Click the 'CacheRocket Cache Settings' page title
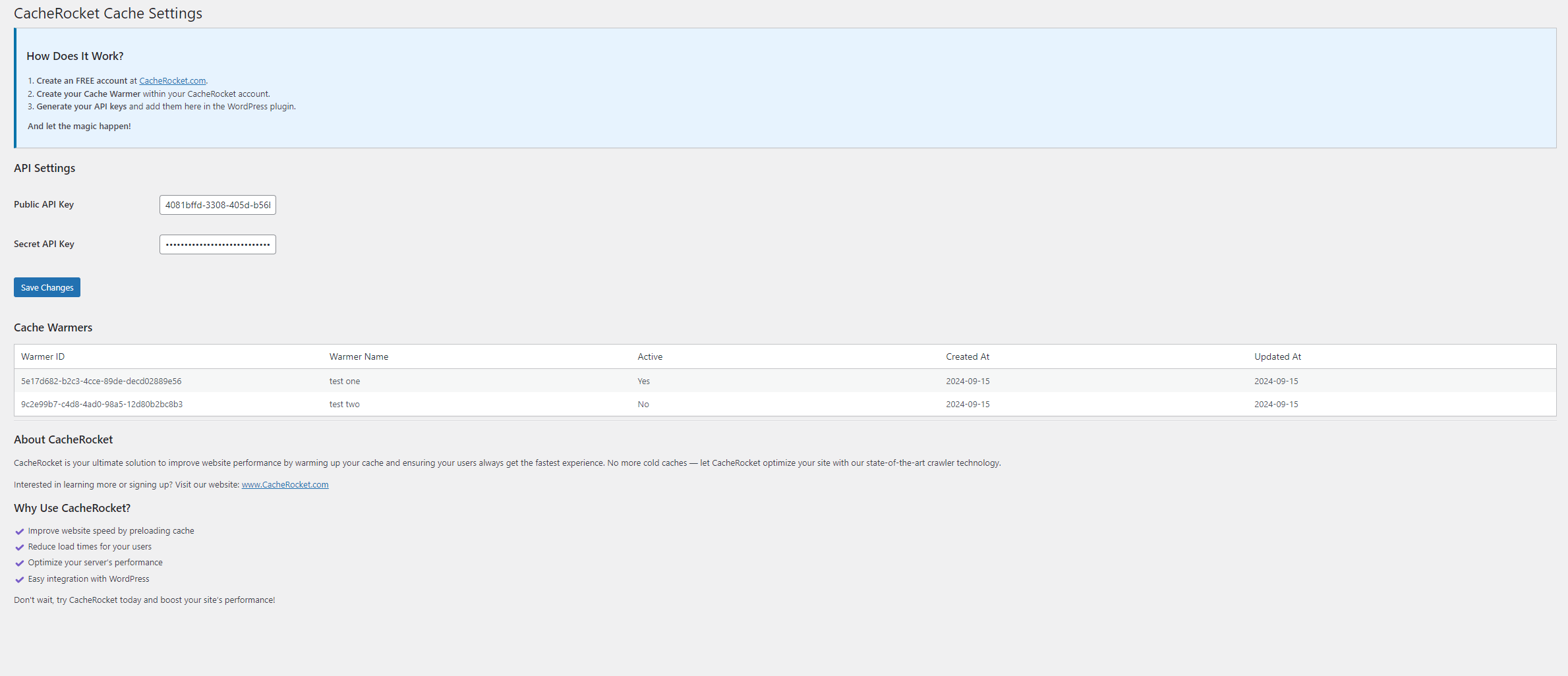The image size is (1568, 676). tap(108, 13)
